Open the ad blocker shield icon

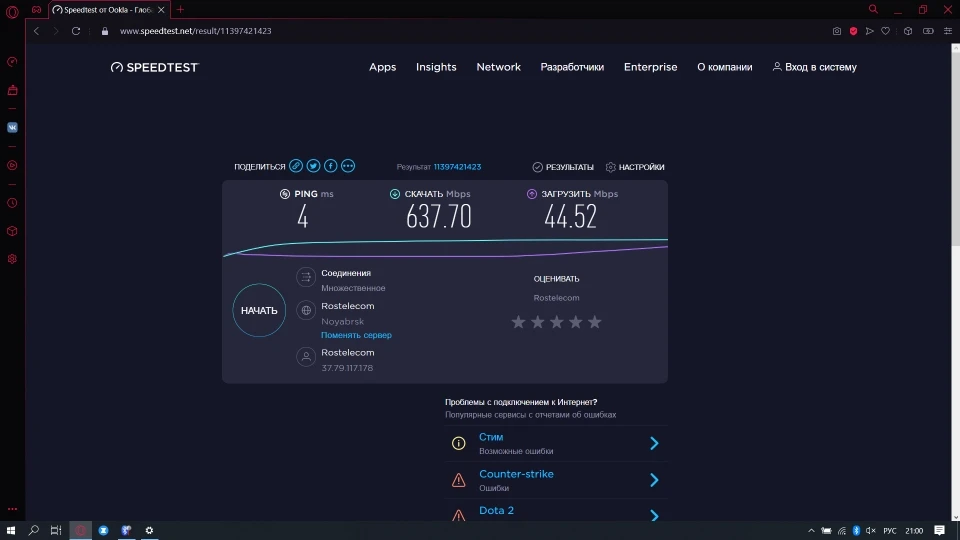tap(853, 31)
